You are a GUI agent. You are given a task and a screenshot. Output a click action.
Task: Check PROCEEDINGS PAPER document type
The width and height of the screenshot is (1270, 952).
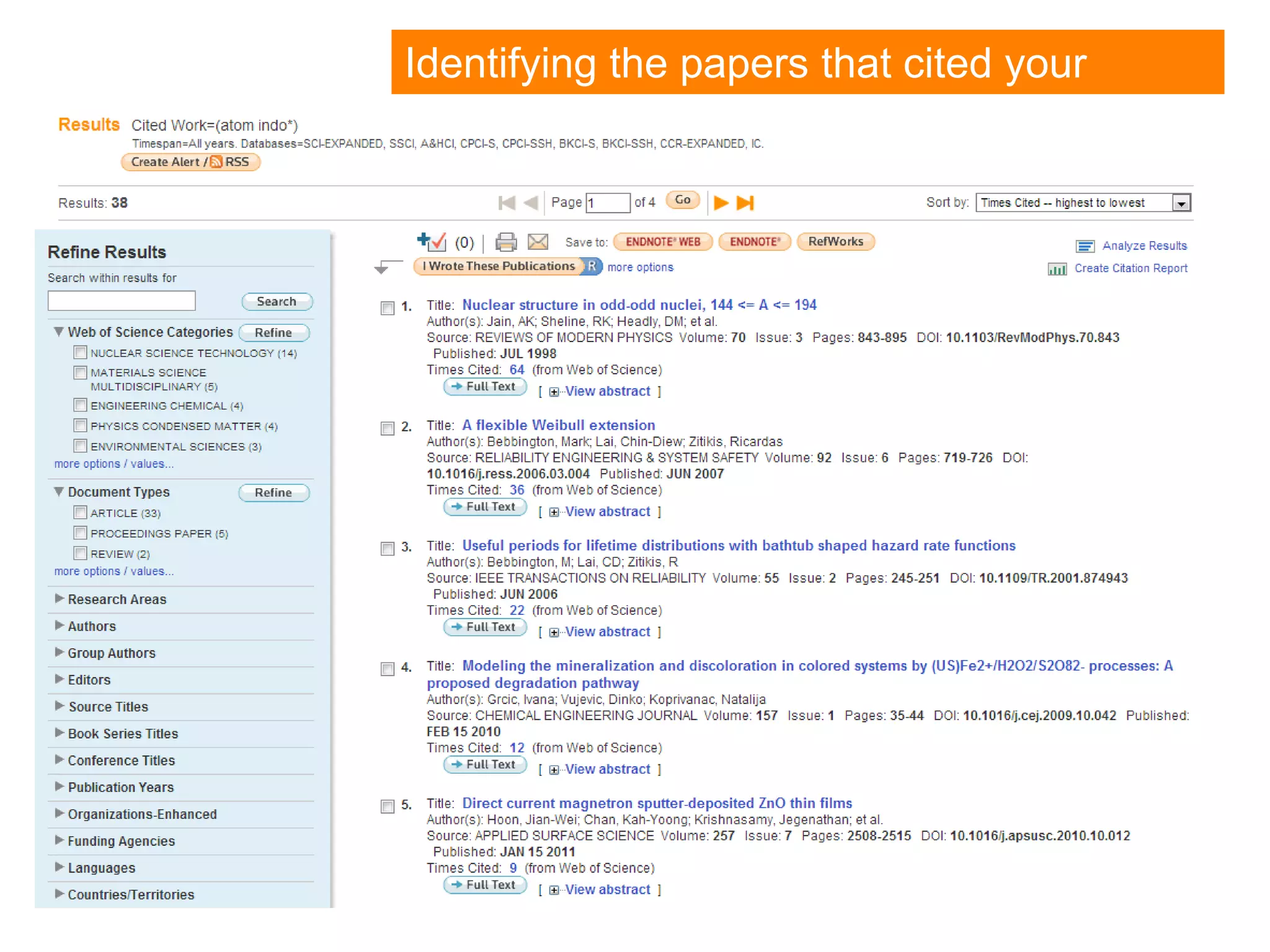tap(80, 533)
